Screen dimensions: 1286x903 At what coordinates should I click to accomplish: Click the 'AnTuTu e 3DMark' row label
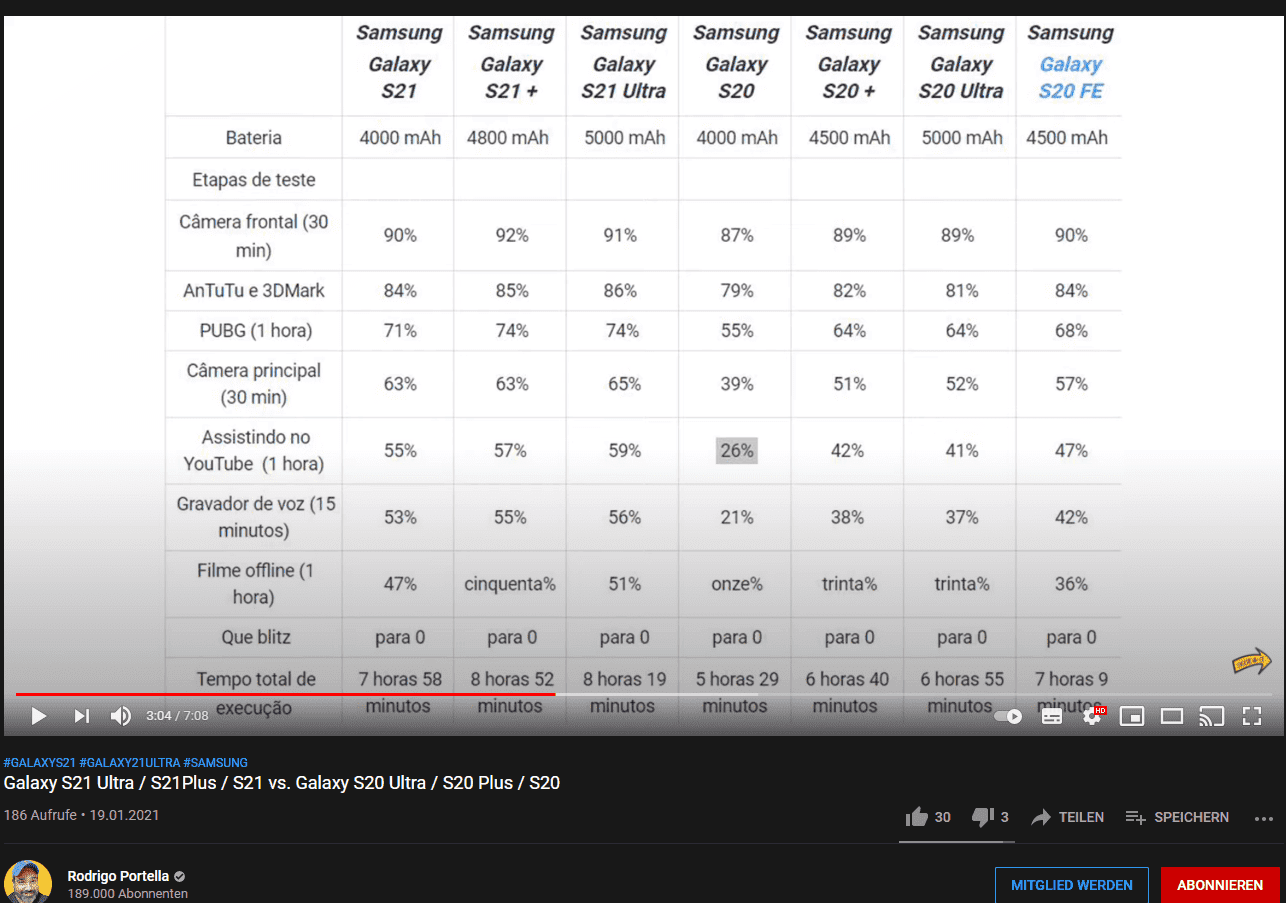(254, 291)
